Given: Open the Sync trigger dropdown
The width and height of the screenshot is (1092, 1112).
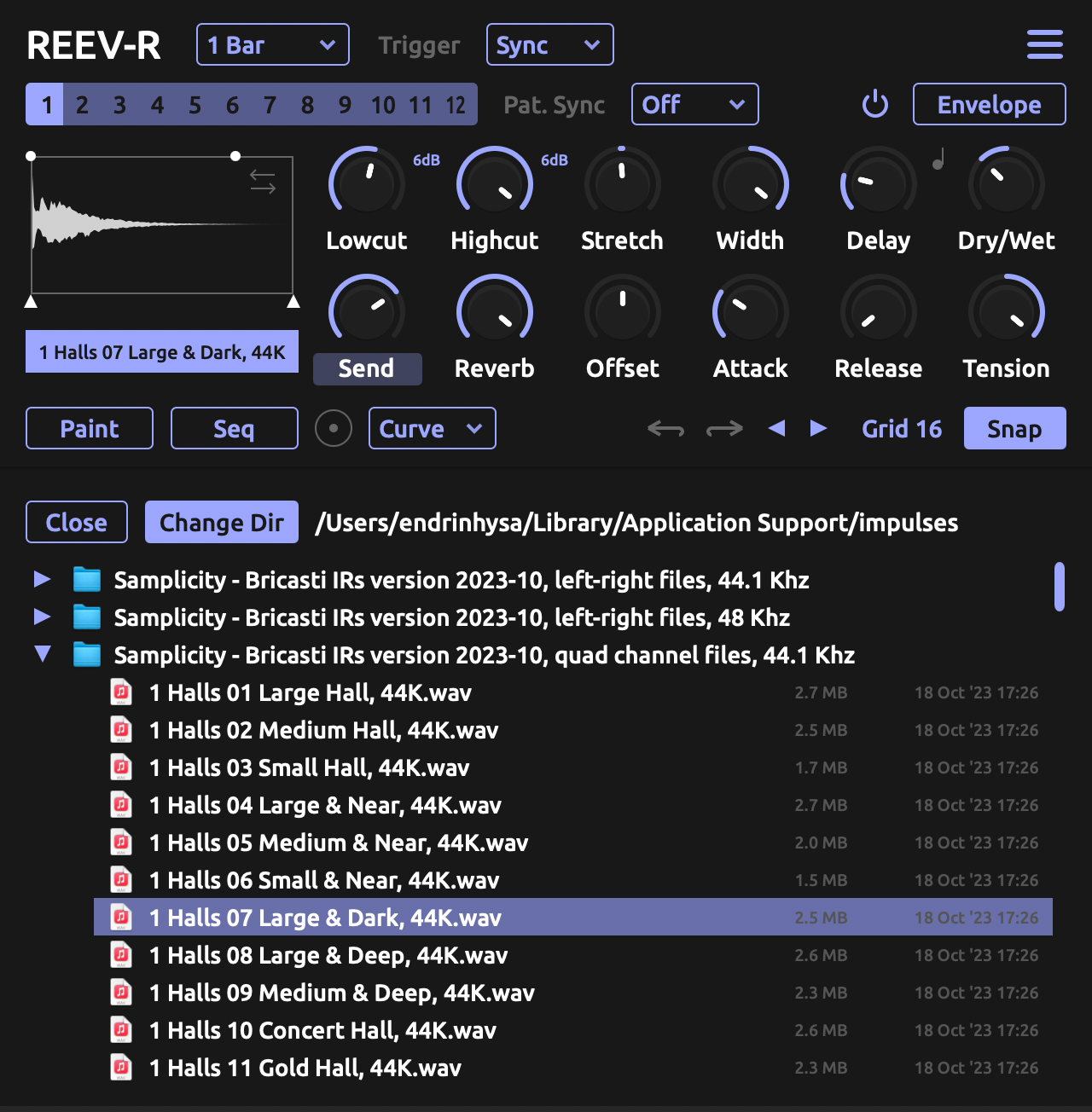Looking at the screenshot, I should [x=550, y=44].
